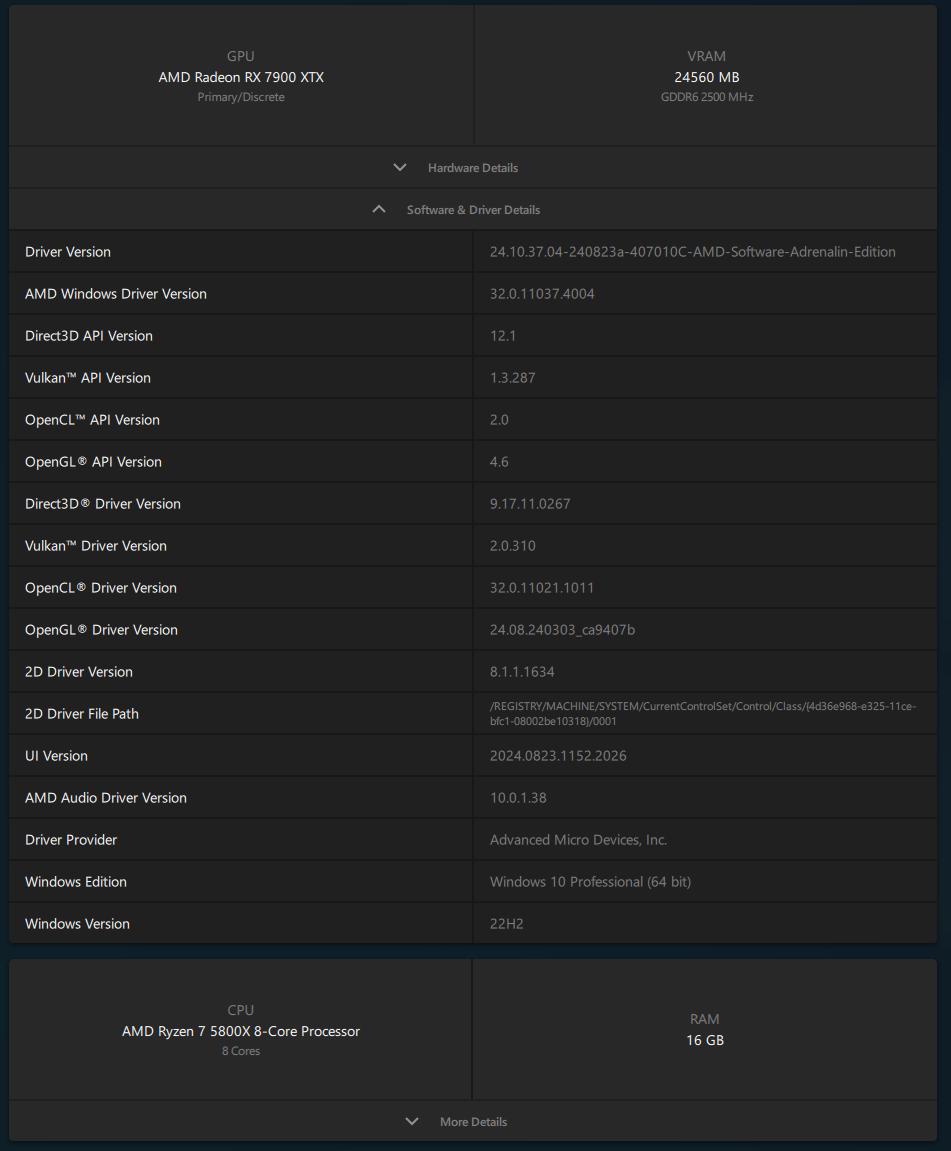Select UI Version value 2024.0823.1152.2026

click(558, 755)
